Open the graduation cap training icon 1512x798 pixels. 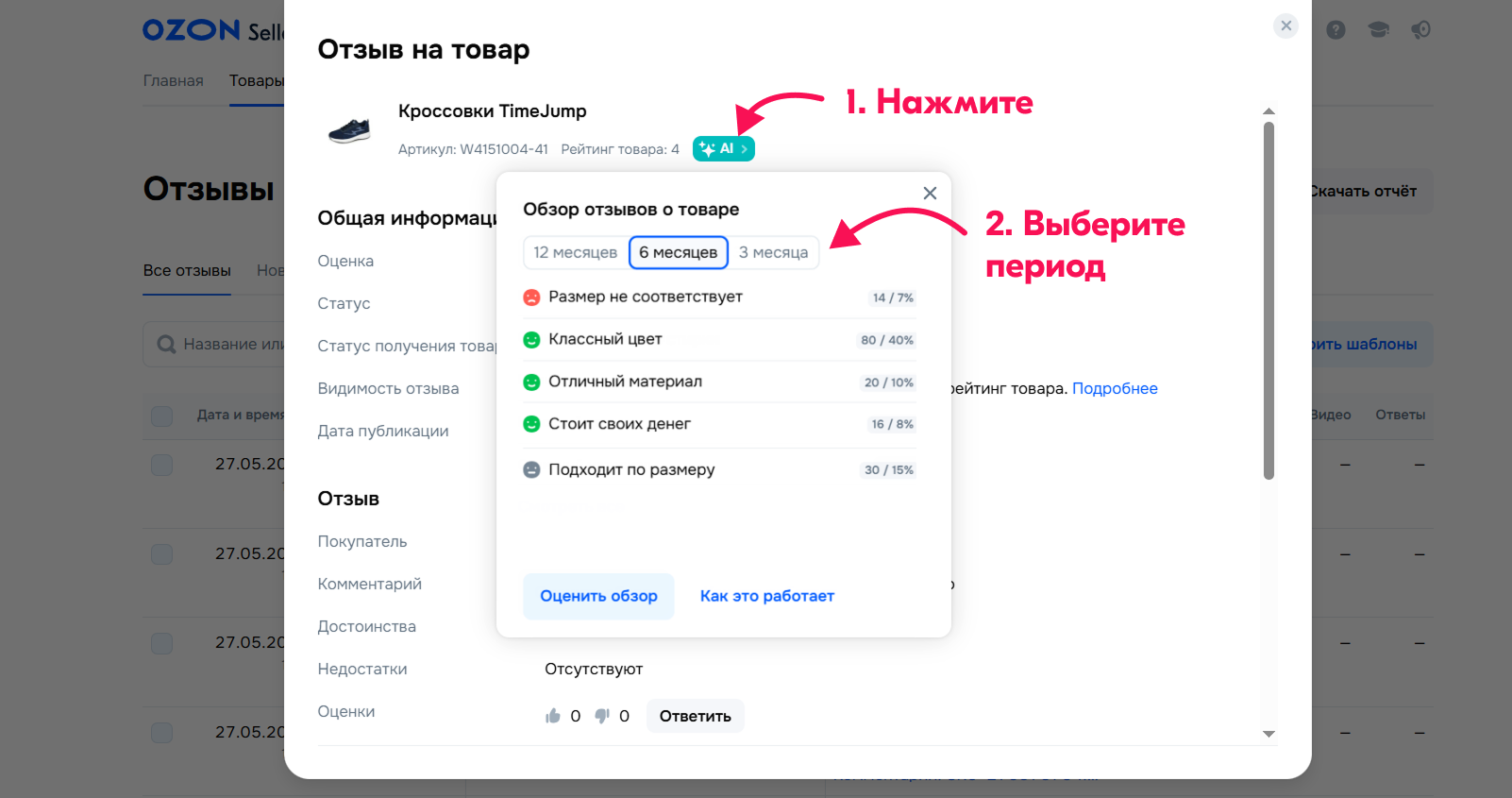pyautogui.click(x=1379, y=30)
